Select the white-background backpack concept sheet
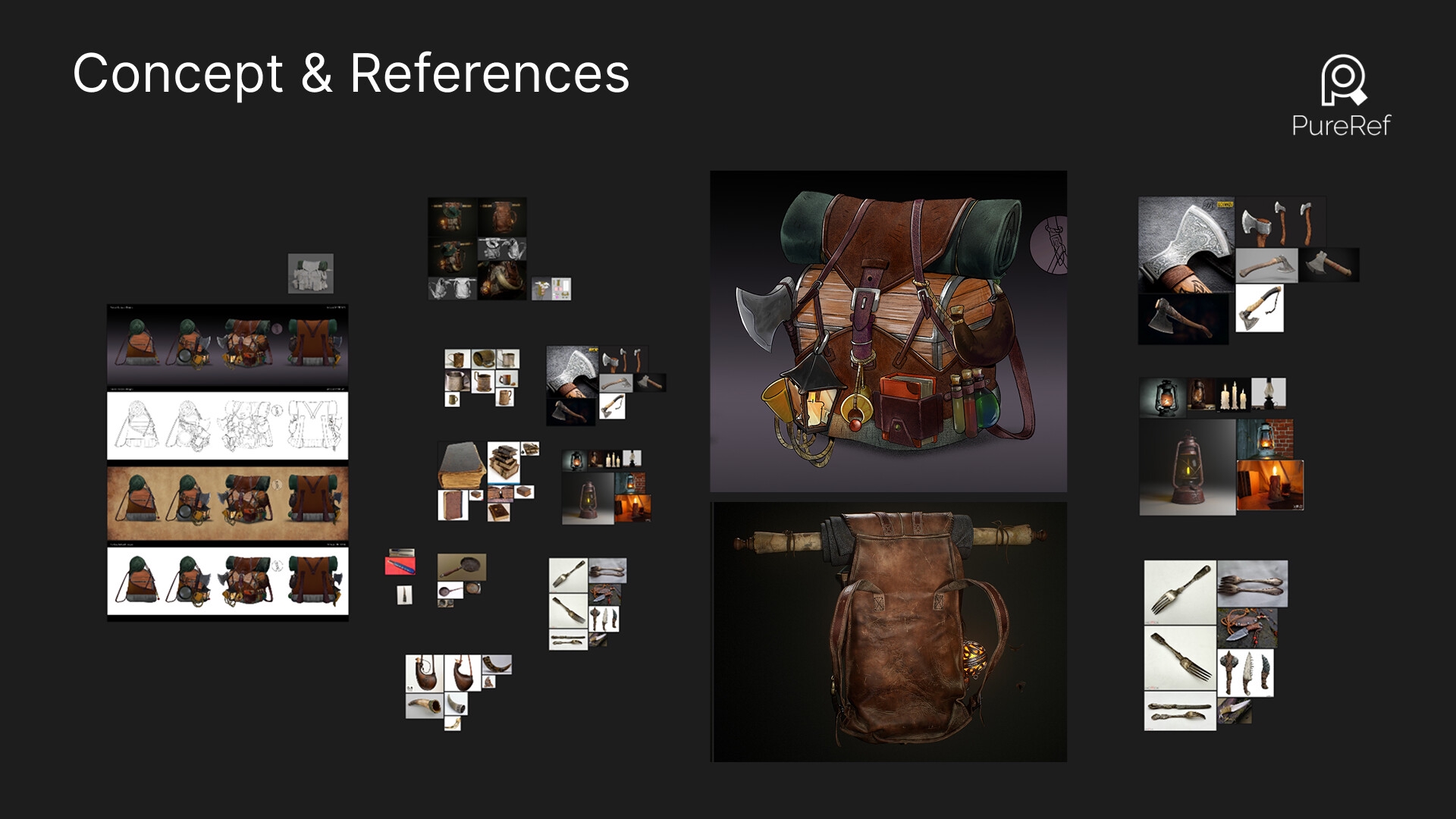The width and height of the screenshot is (1456, 819). [227, 582]
